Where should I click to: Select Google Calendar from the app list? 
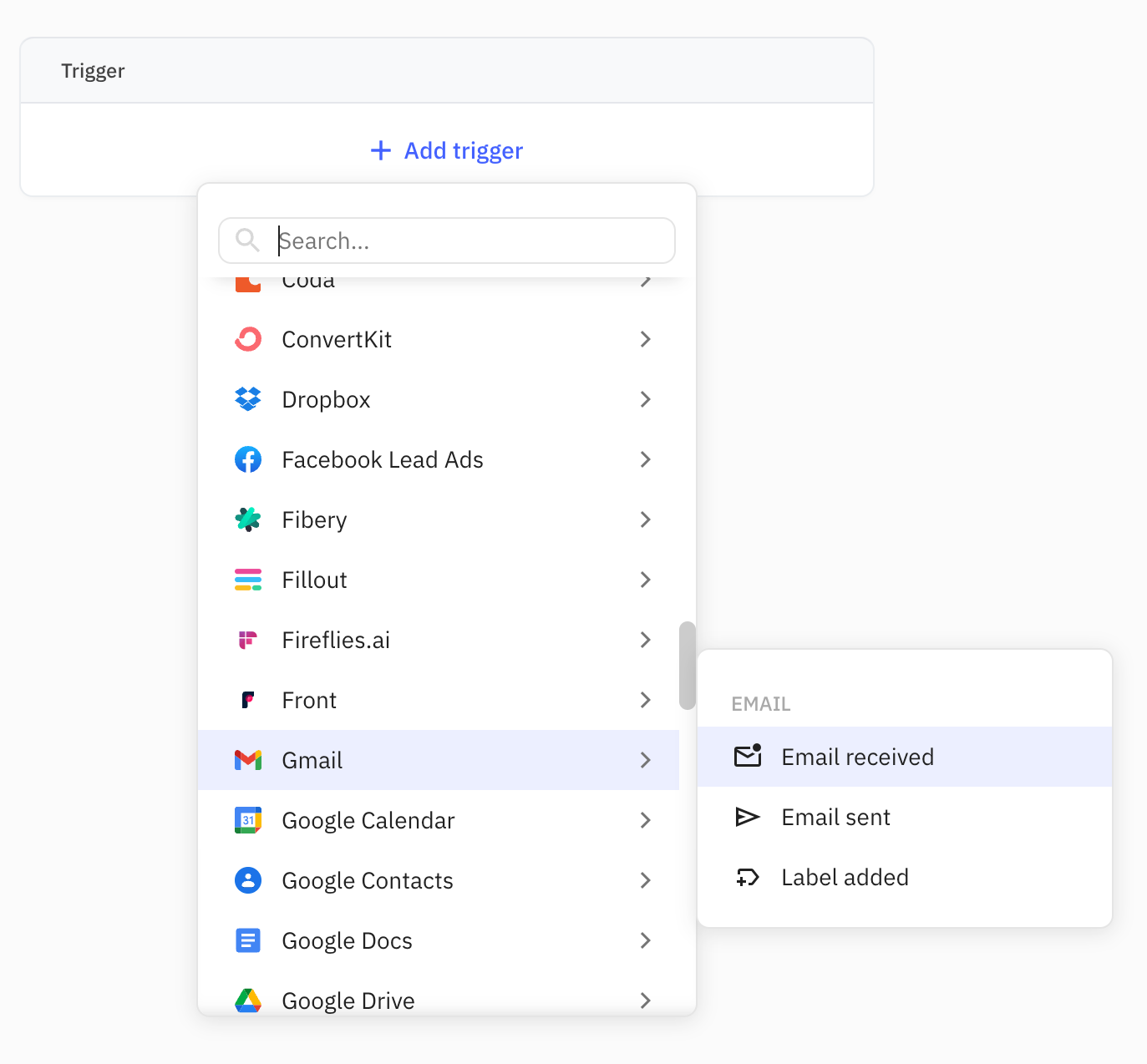tap(439, 820)
